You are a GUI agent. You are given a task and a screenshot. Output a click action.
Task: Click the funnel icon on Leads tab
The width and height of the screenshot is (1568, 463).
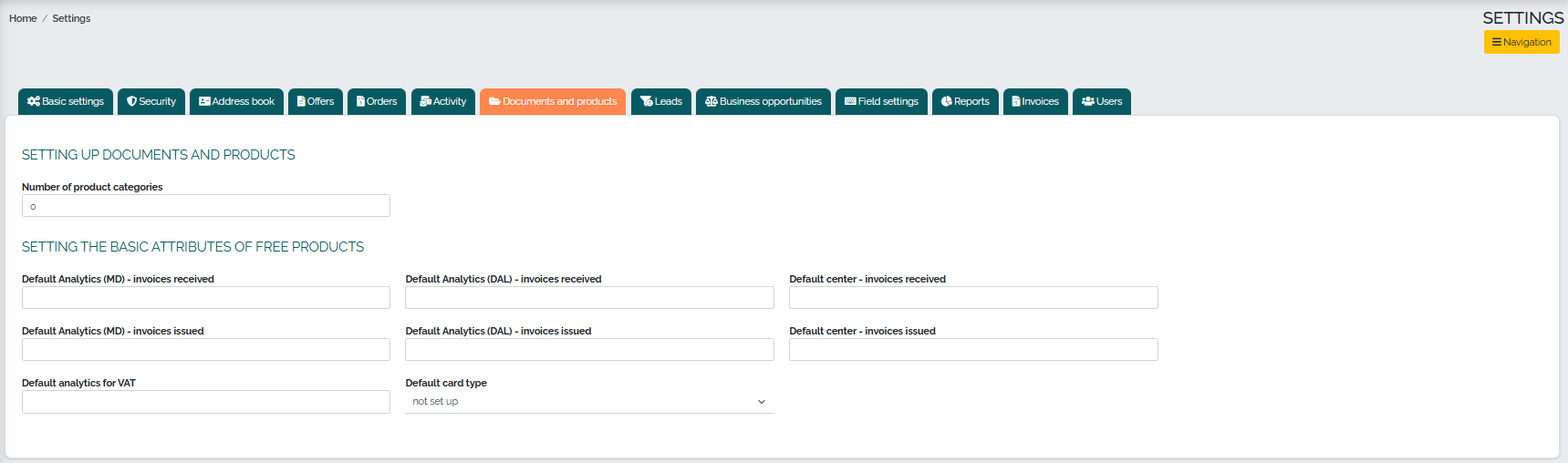click(x=647, y=102)
